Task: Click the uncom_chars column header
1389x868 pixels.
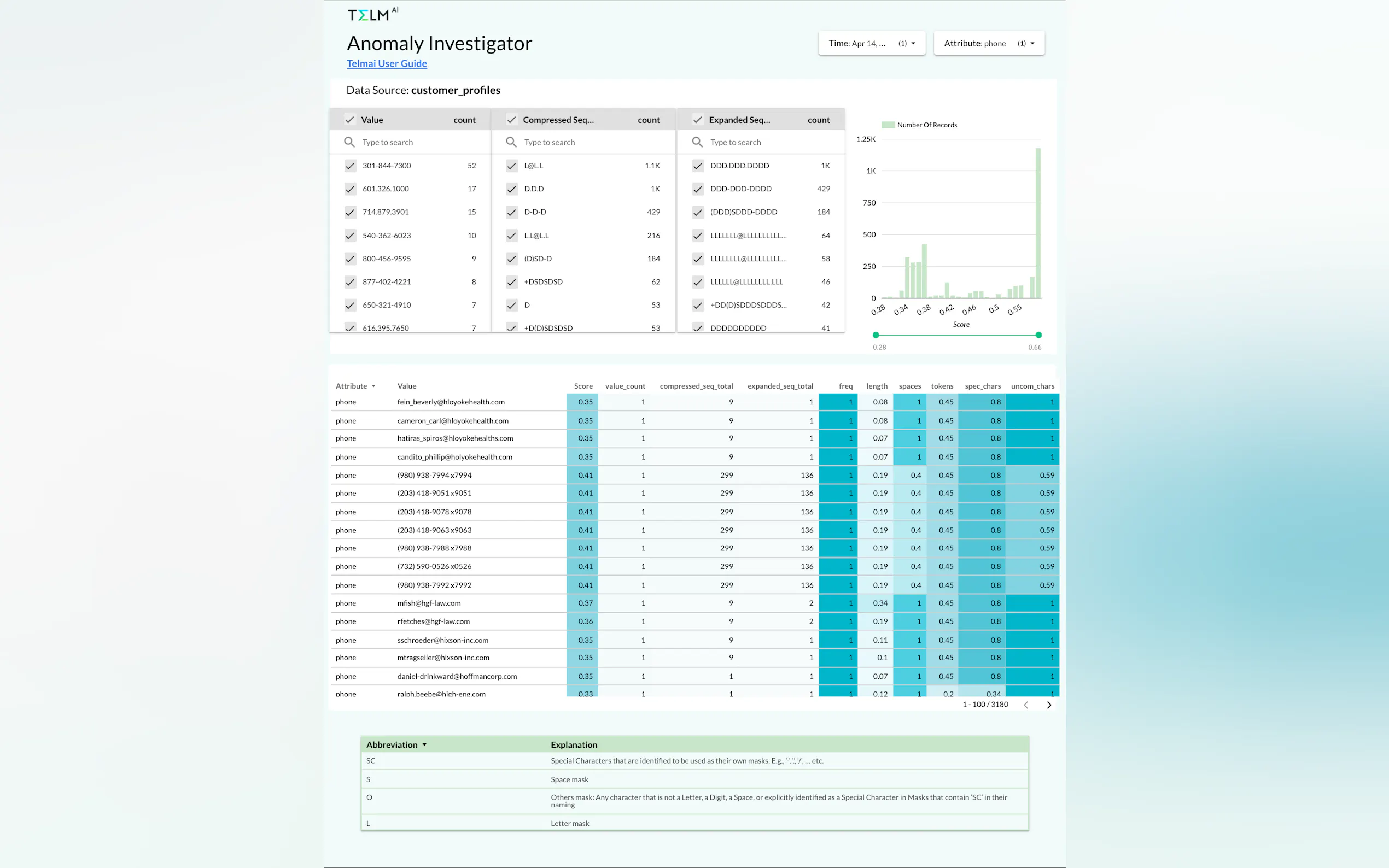Action: [x=1032, y=386]
